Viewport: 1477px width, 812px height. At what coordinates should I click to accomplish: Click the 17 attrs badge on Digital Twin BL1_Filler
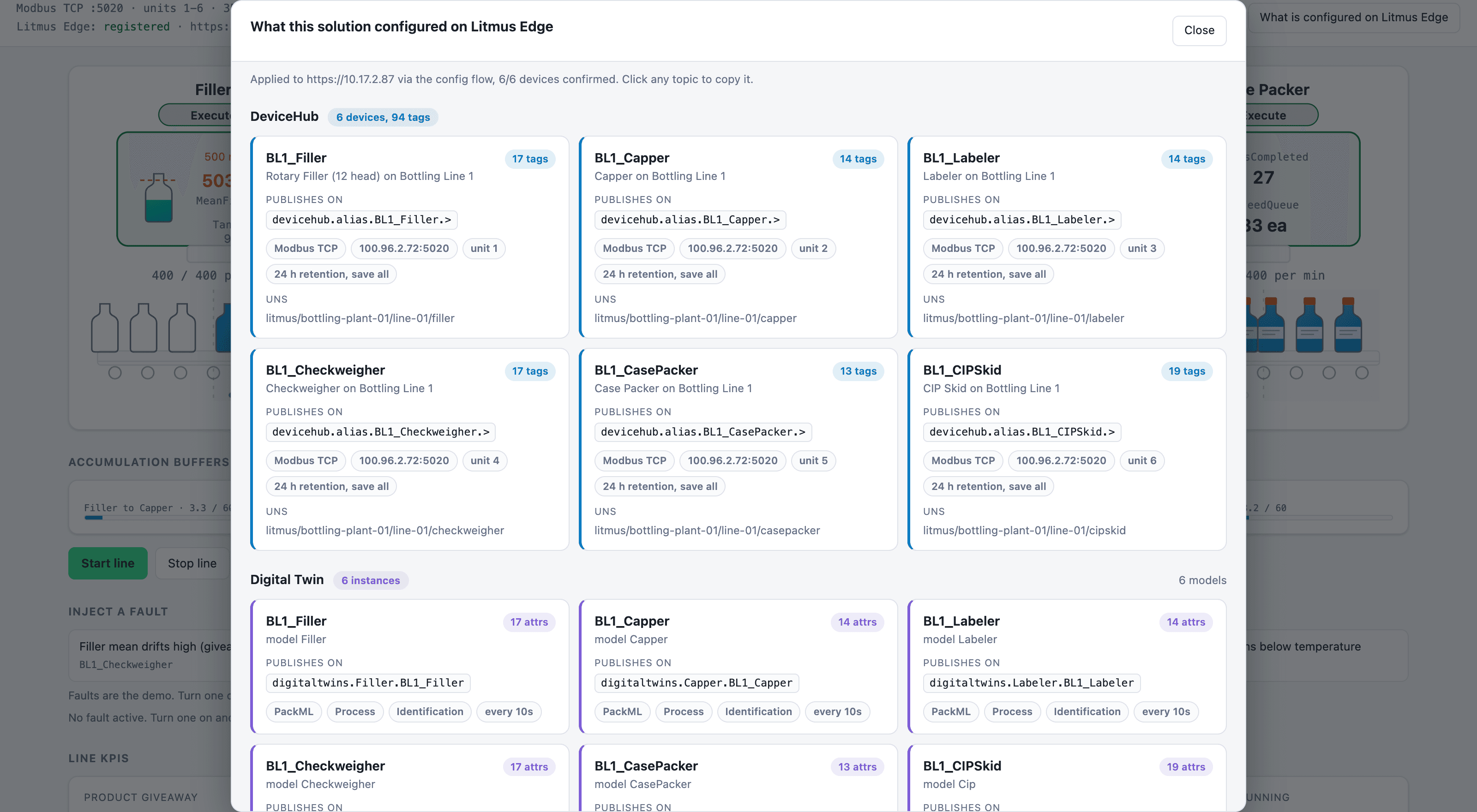[528, 622]
